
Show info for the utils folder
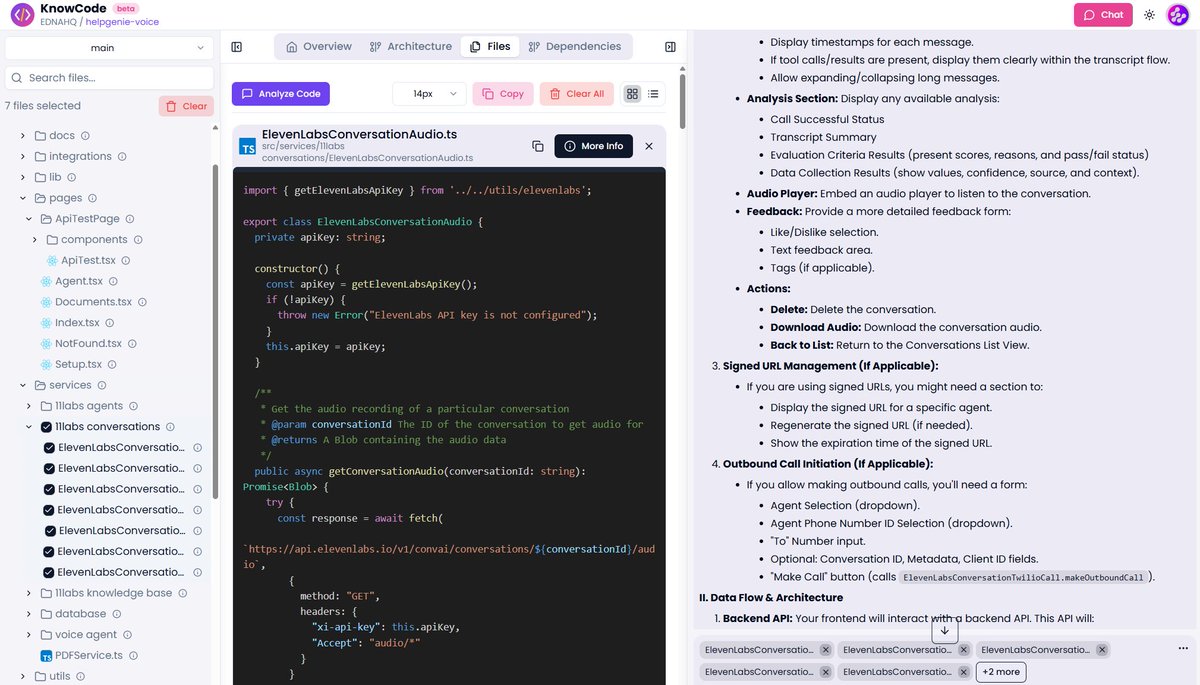pyautogui.click(x=81, y=677)
